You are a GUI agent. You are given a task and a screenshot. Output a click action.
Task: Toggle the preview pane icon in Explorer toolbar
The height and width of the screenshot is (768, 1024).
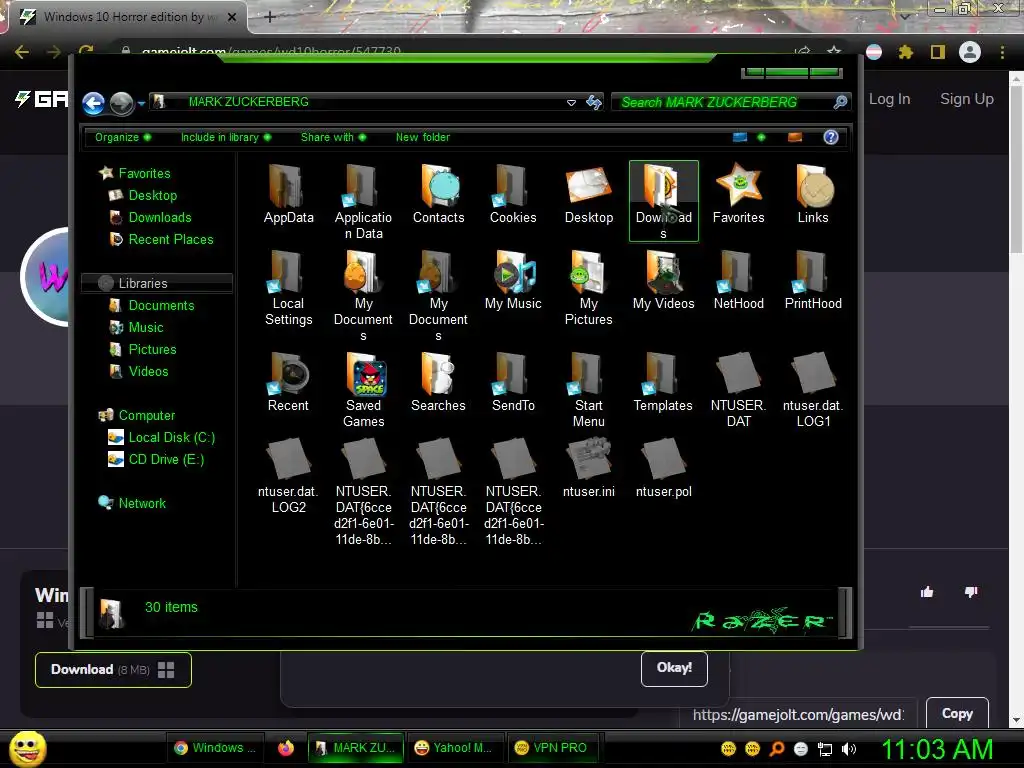795,137
